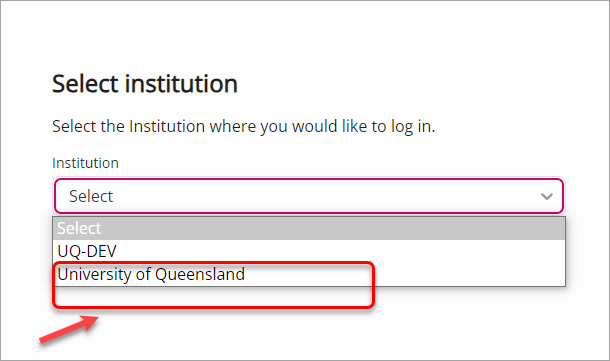Click the Select institution heading
This screenshot has width=610, height=361.
point(145,84)
